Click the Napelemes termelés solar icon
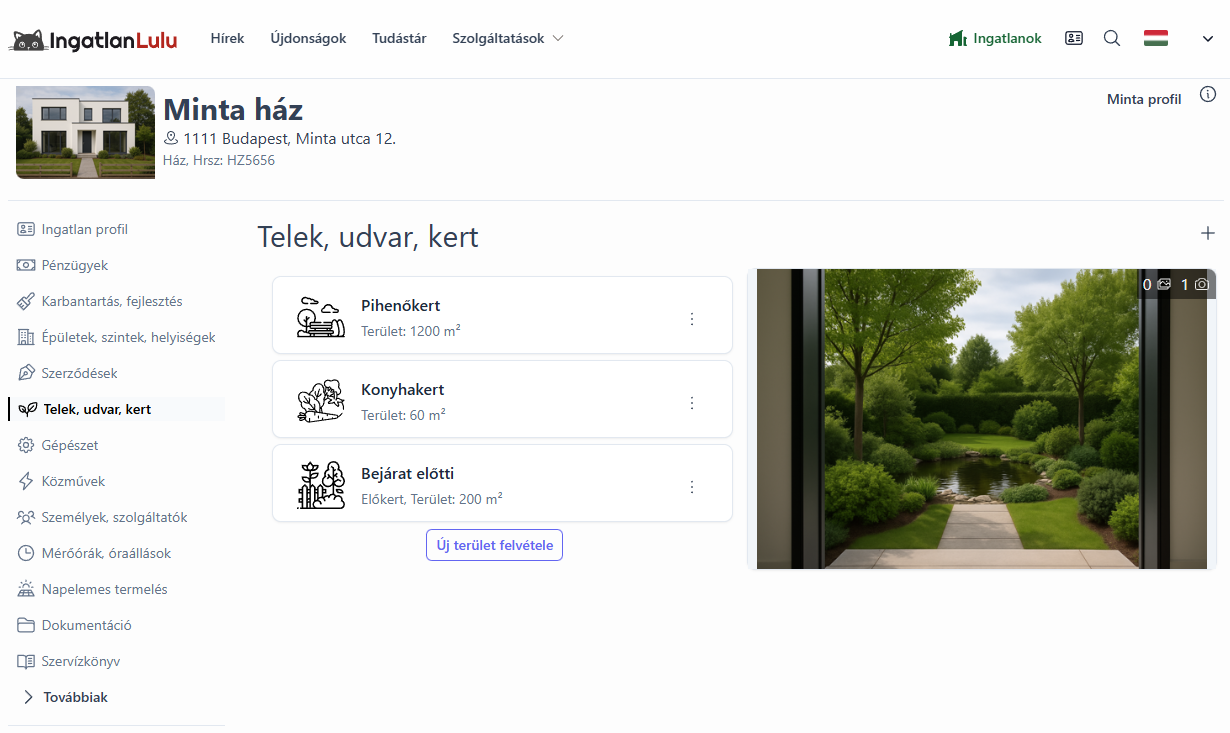The image size is (1230, 733). tap(26, 589)
